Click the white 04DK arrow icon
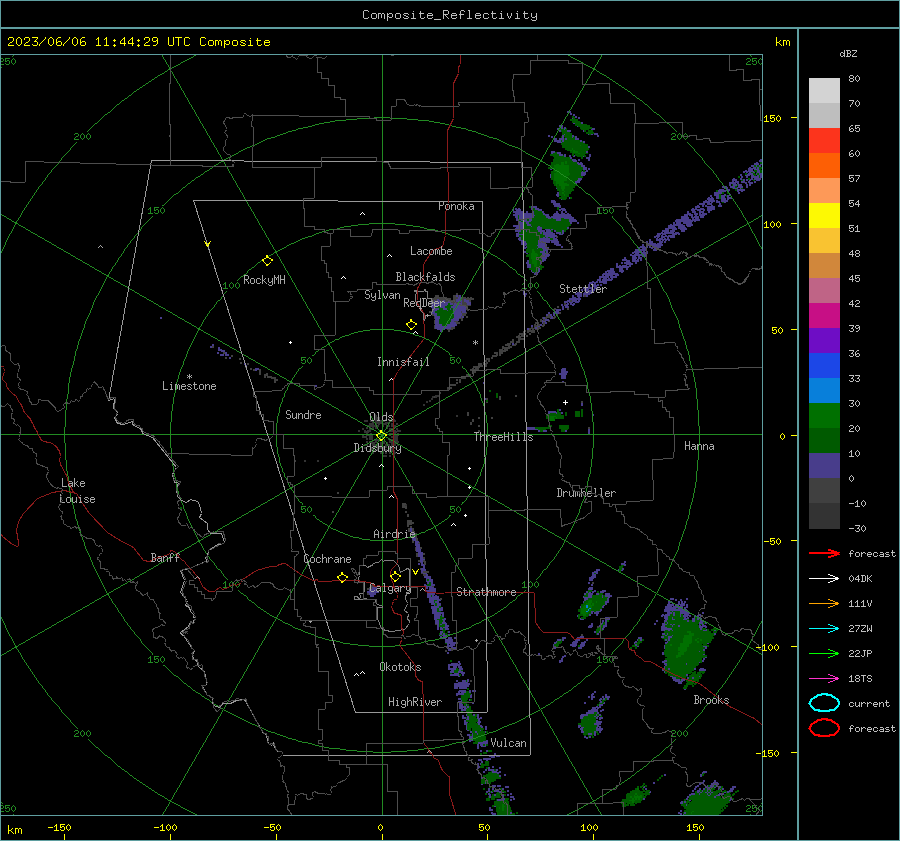The width and height of the screenshot is (900, 841). point(824,579)
